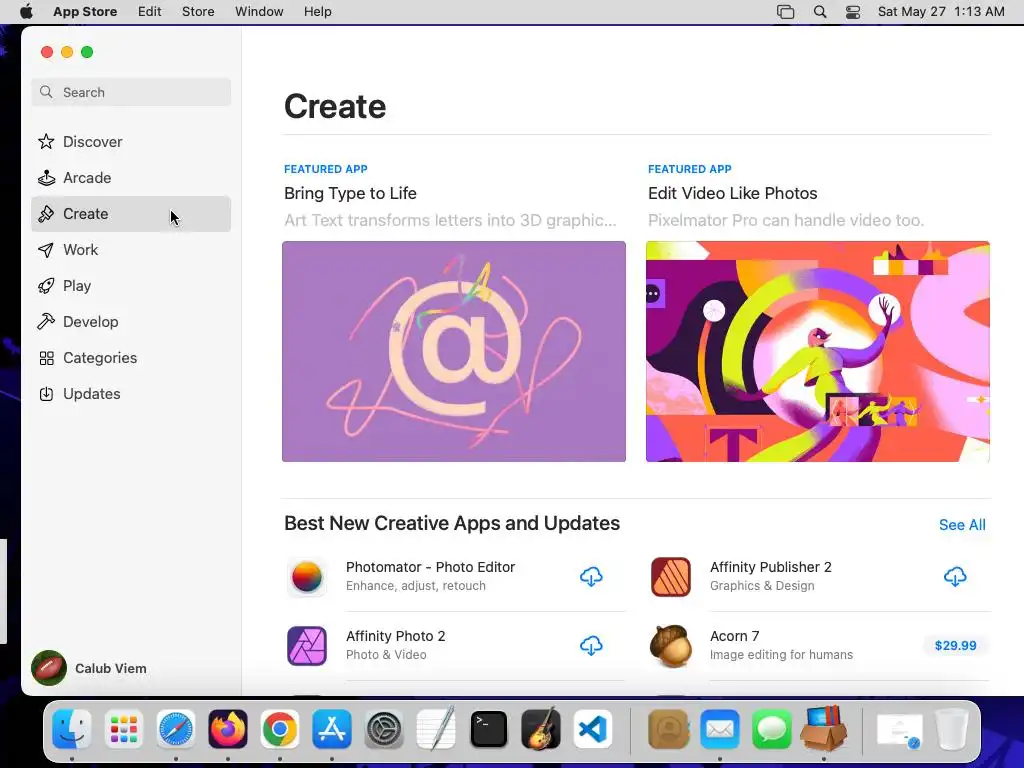Redownload Affinity Photo 2 via cloud icon
Image resolution: width=1024 pixels, height=768 pixels.
591,645
